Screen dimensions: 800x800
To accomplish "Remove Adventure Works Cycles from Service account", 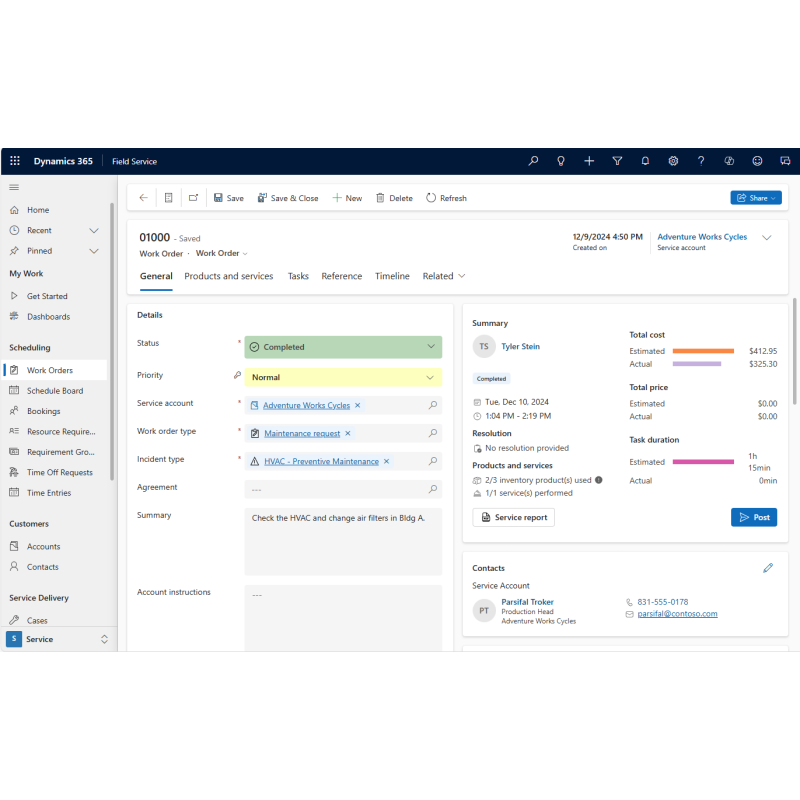I will click(358, 405).
